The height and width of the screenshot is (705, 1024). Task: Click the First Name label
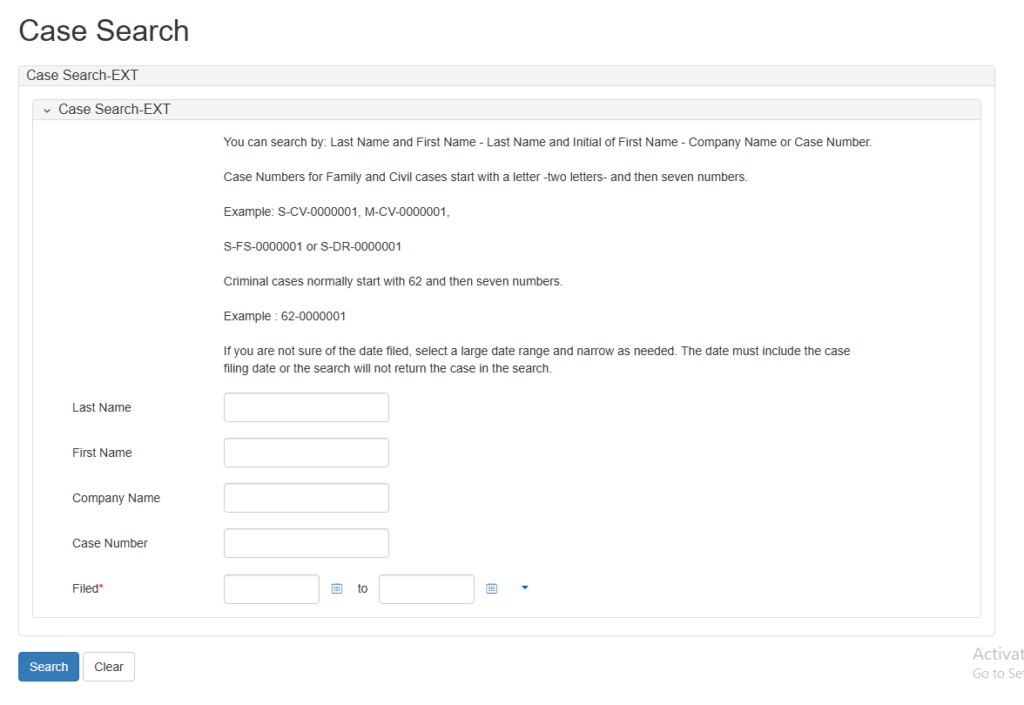[x=102, y=453]
